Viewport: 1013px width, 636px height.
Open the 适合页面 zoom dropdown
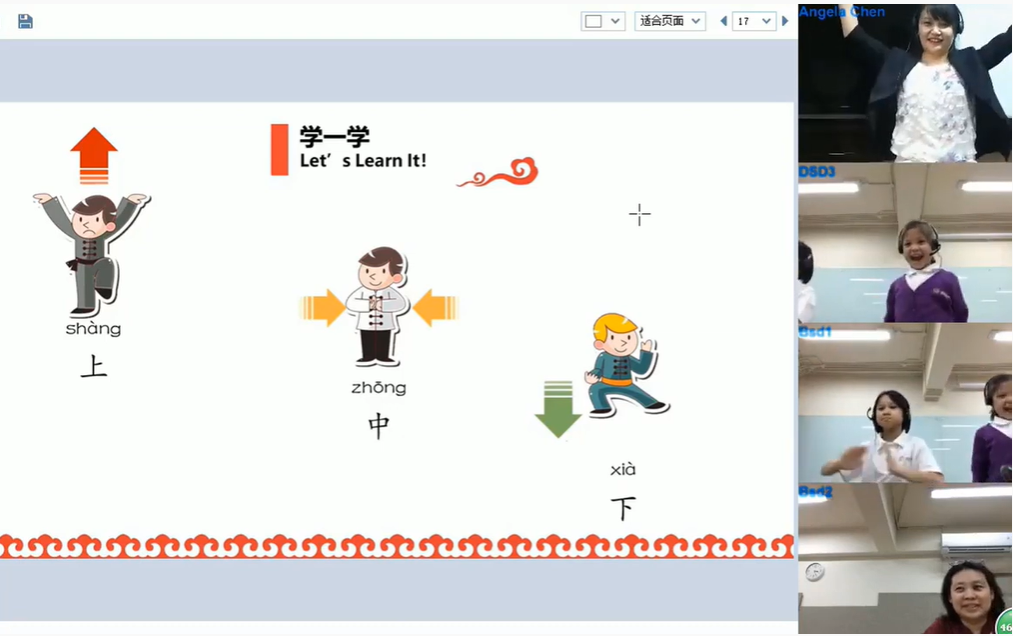(670, 21)
